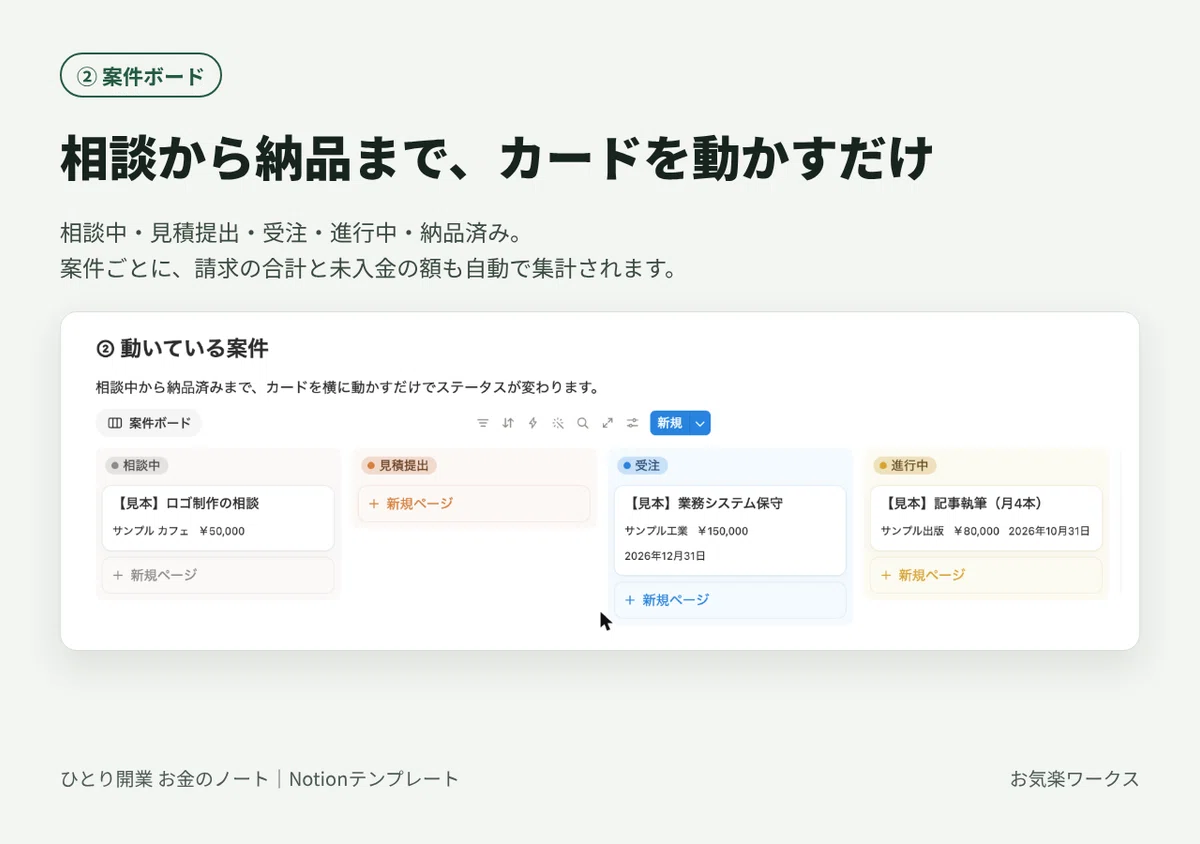The width and height of the screenshot is (1200, 844).
Task: Open the 【見本】記事執筆（月4本） card
Action: (986, 518)
